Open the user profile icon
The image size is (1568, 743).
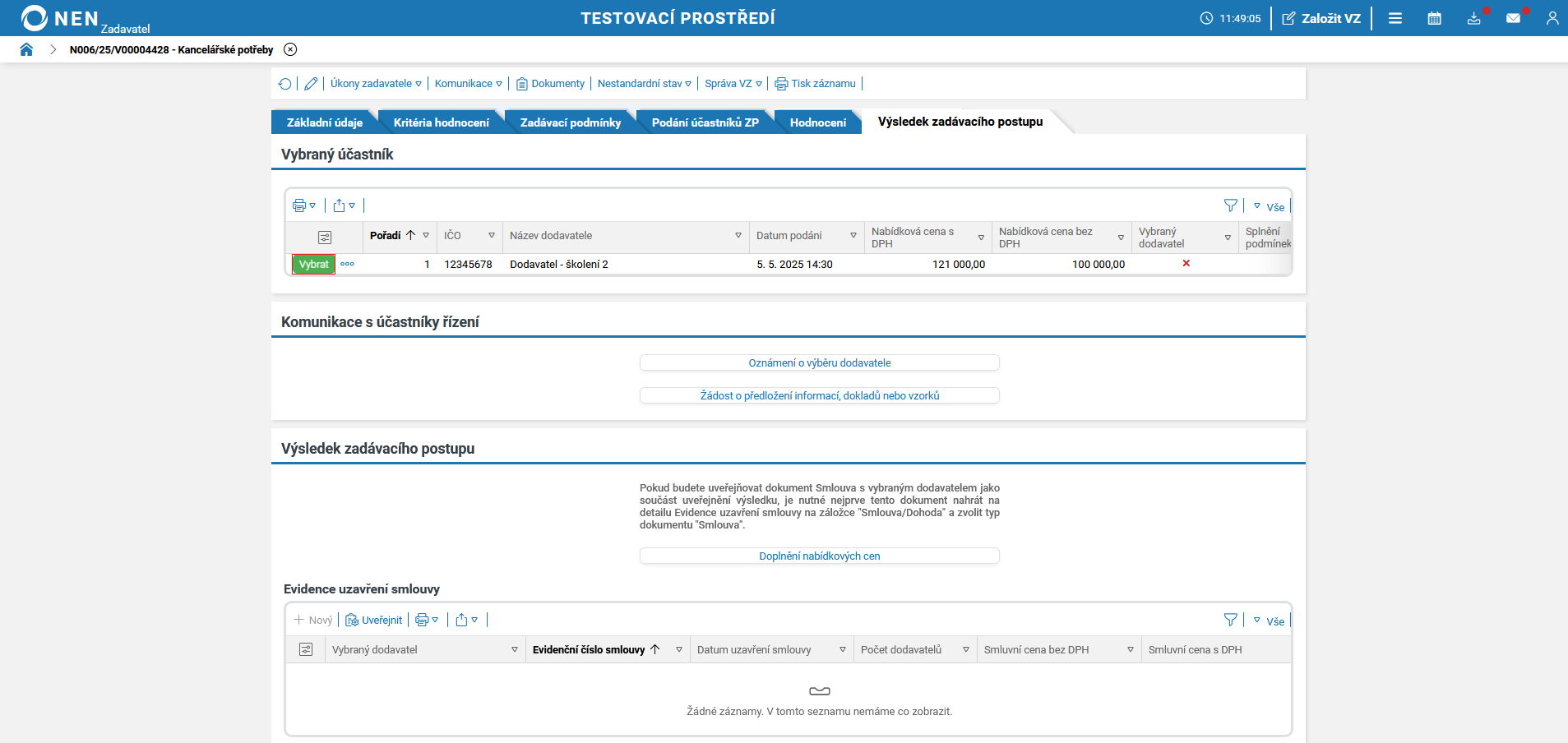tap(1552, 18)
